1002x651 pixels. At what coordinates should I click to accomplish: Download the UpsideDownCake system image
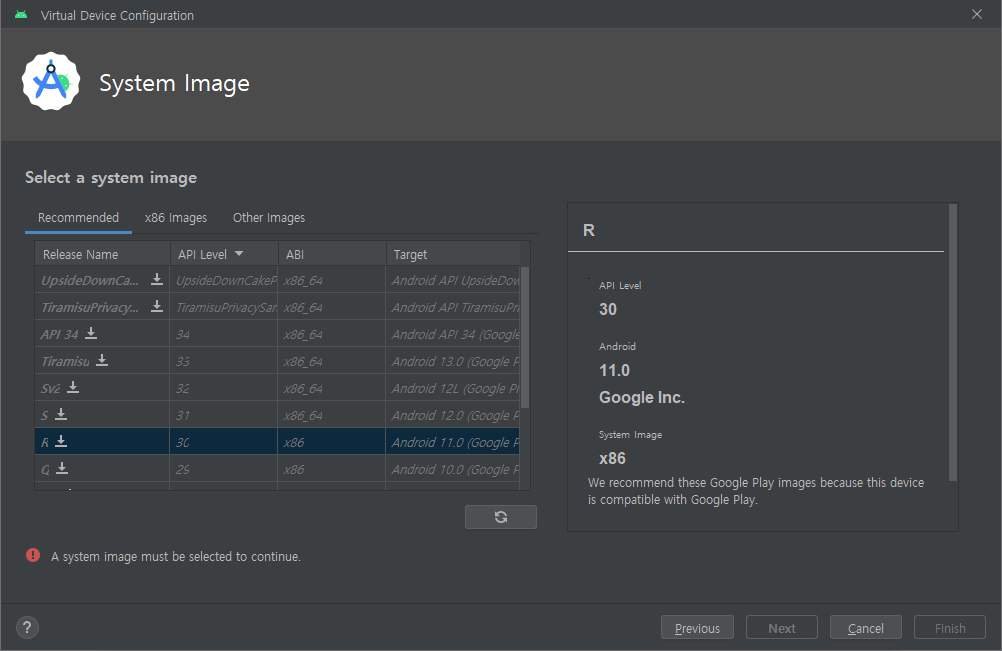(157, 279)
